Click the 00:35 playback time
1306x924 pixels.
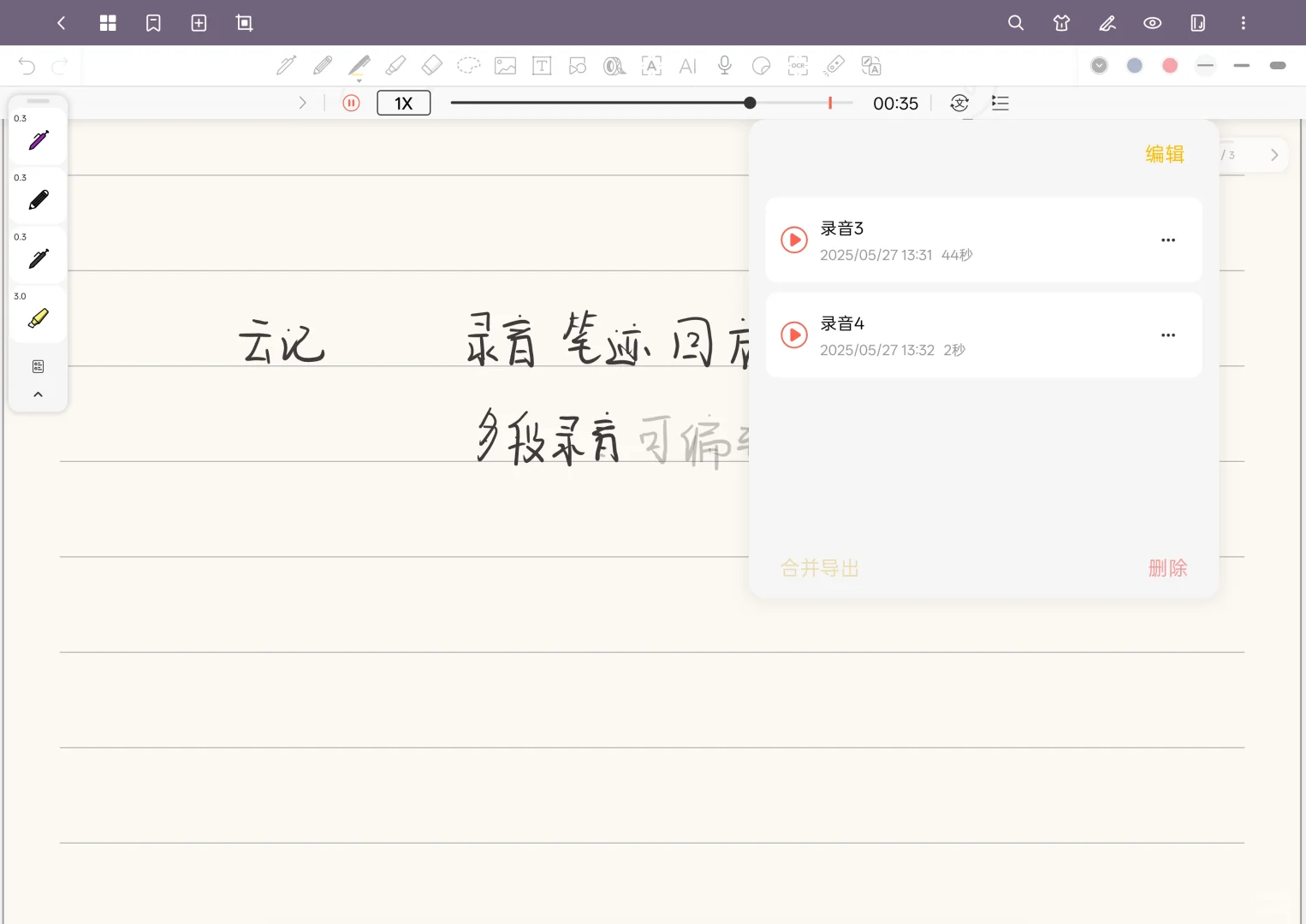pyautogui.click(x=895, y=104)
